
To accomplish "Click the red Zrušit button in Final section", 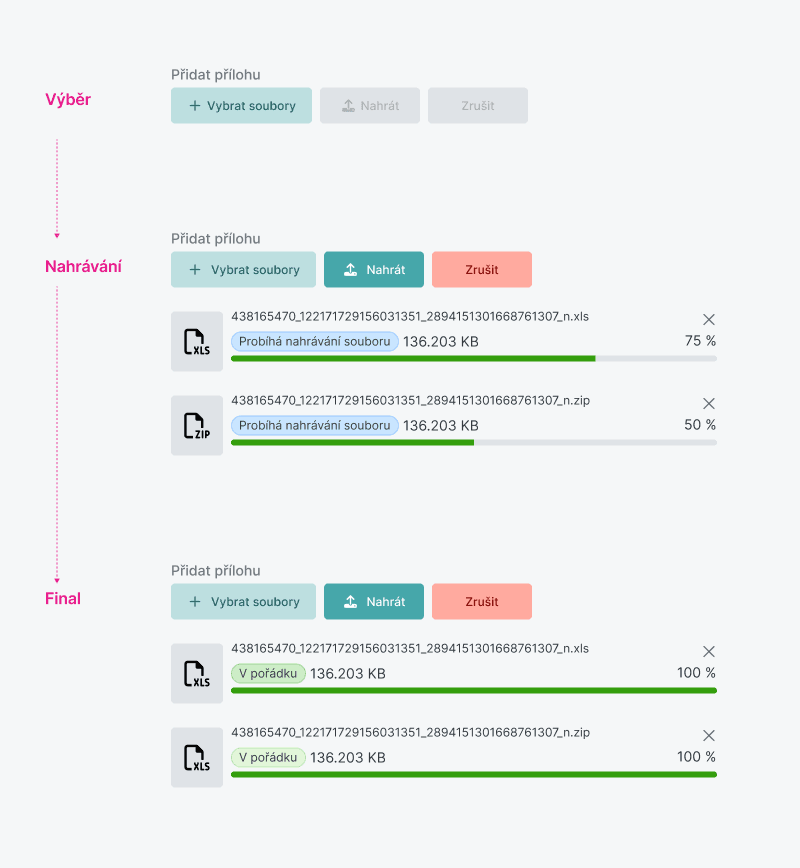I will tap(482, 601).
